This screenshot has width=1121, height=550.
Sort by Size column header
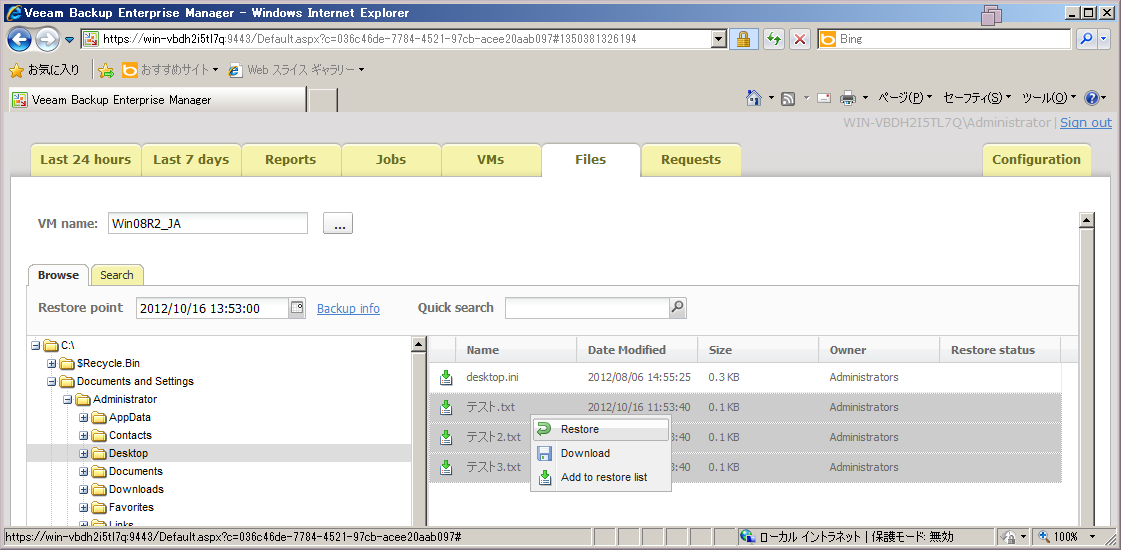pos(758,350)
